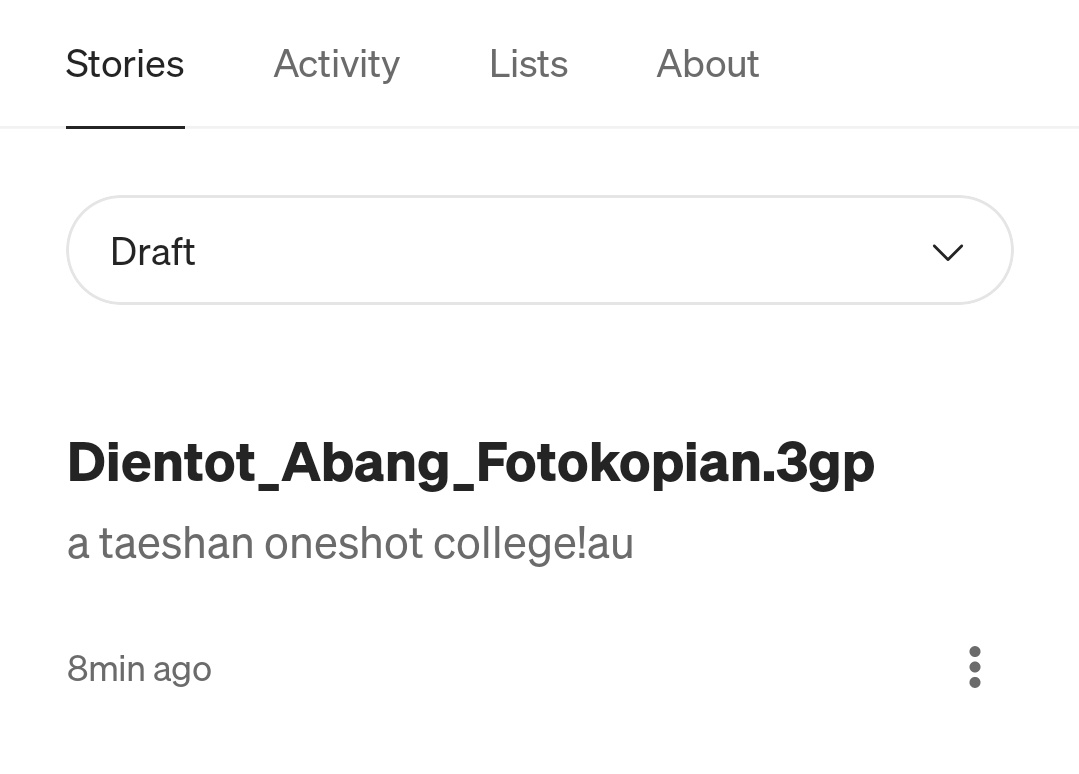This screenshot has width=1079, height=774.
Task: Expand the Draft status dropdown
Action: pyautogui.click(x=540, y=250)
